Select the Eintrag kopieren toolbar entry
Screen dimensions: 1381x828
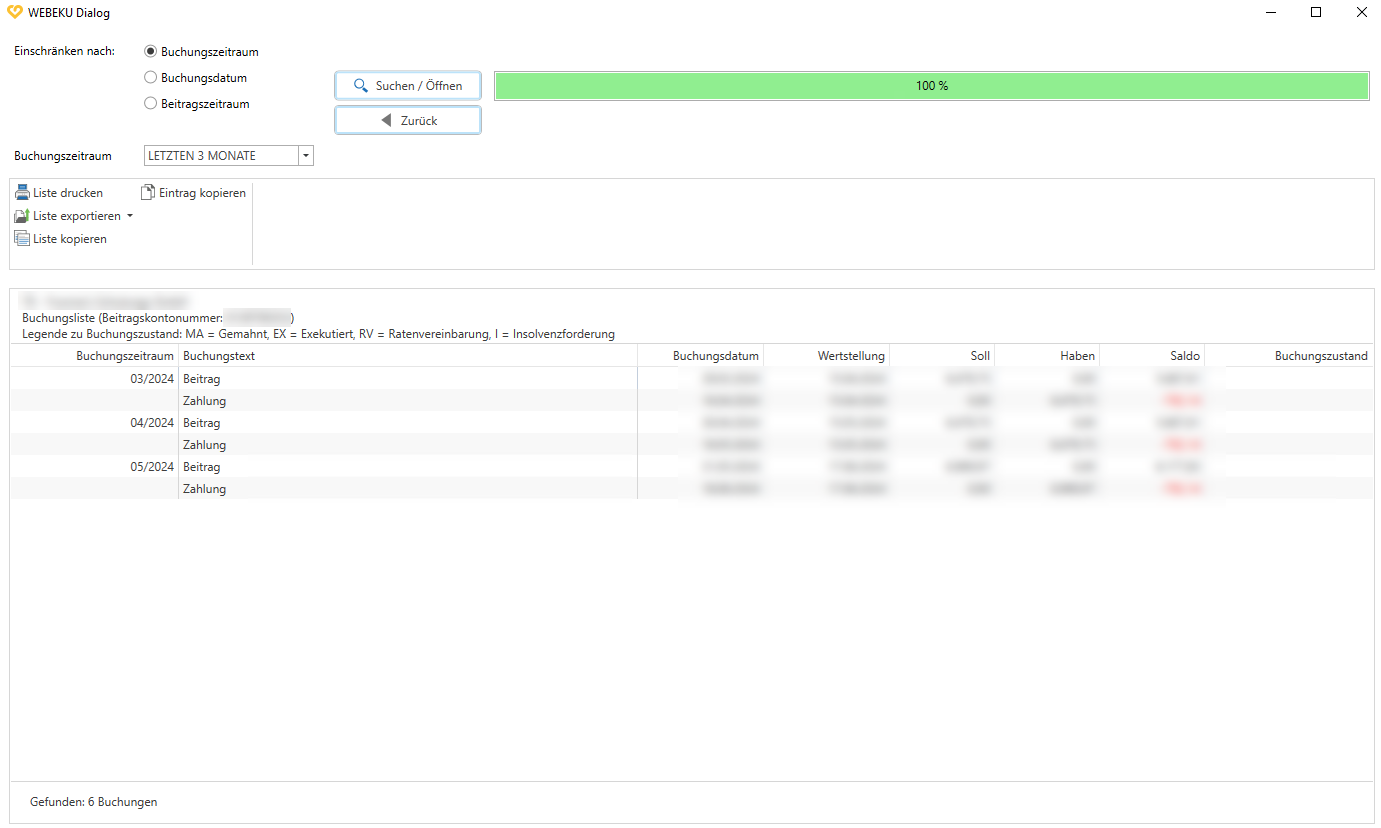click(196, 192)
